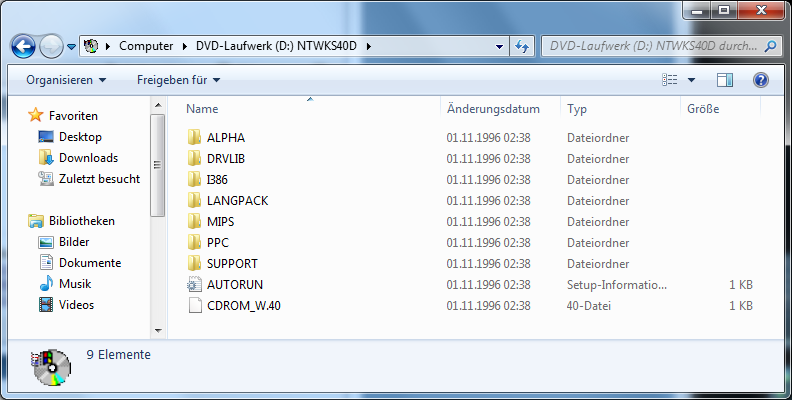Click the AUTORUN file name
792x400 pixels.
pos(235,285)
